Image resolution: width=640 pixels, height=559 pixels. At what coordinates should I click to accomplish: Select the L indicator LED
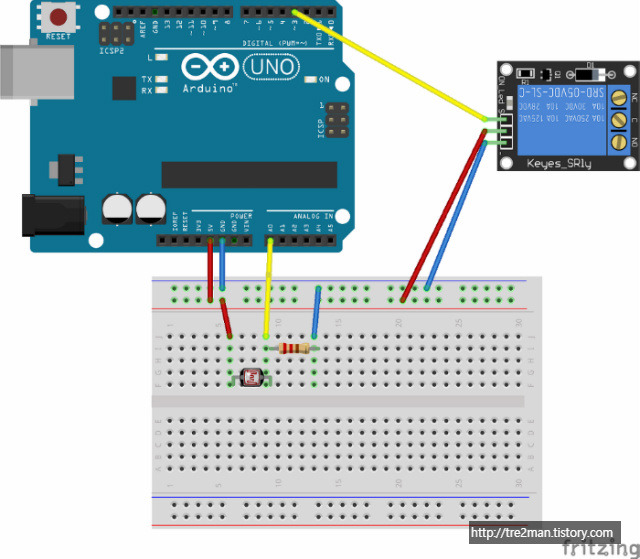pyautogui.click(x=161, y=58)
